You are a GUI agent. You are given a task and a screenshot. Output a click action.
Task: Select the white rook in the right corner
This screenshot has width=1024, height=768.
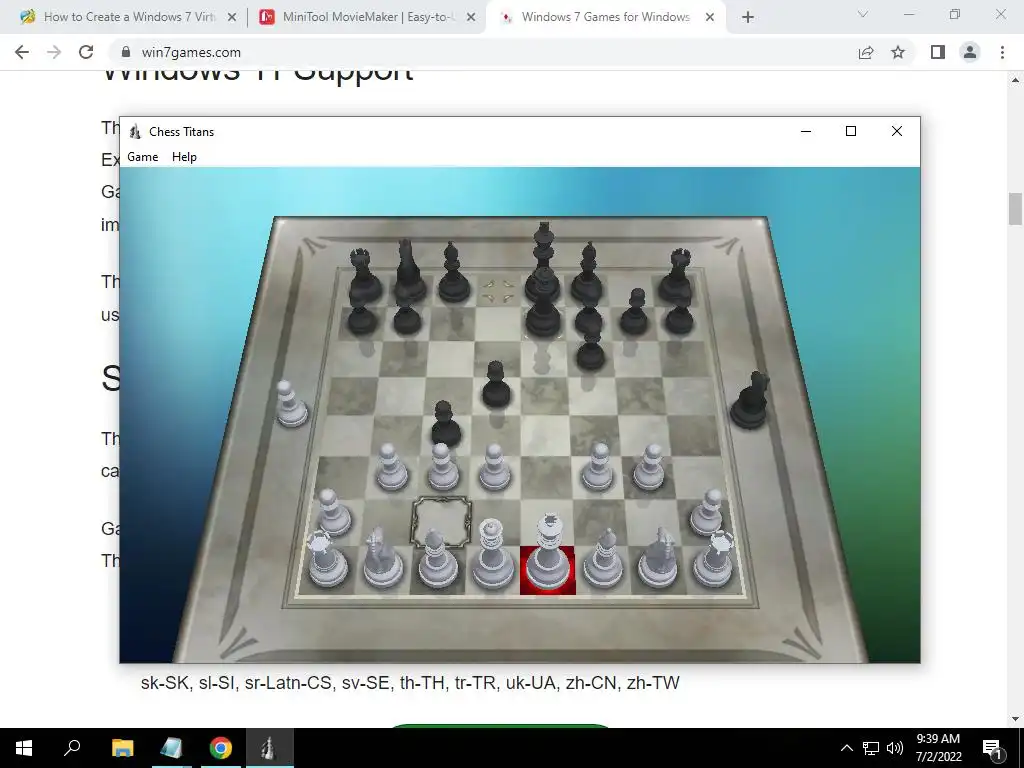(714, 559)
